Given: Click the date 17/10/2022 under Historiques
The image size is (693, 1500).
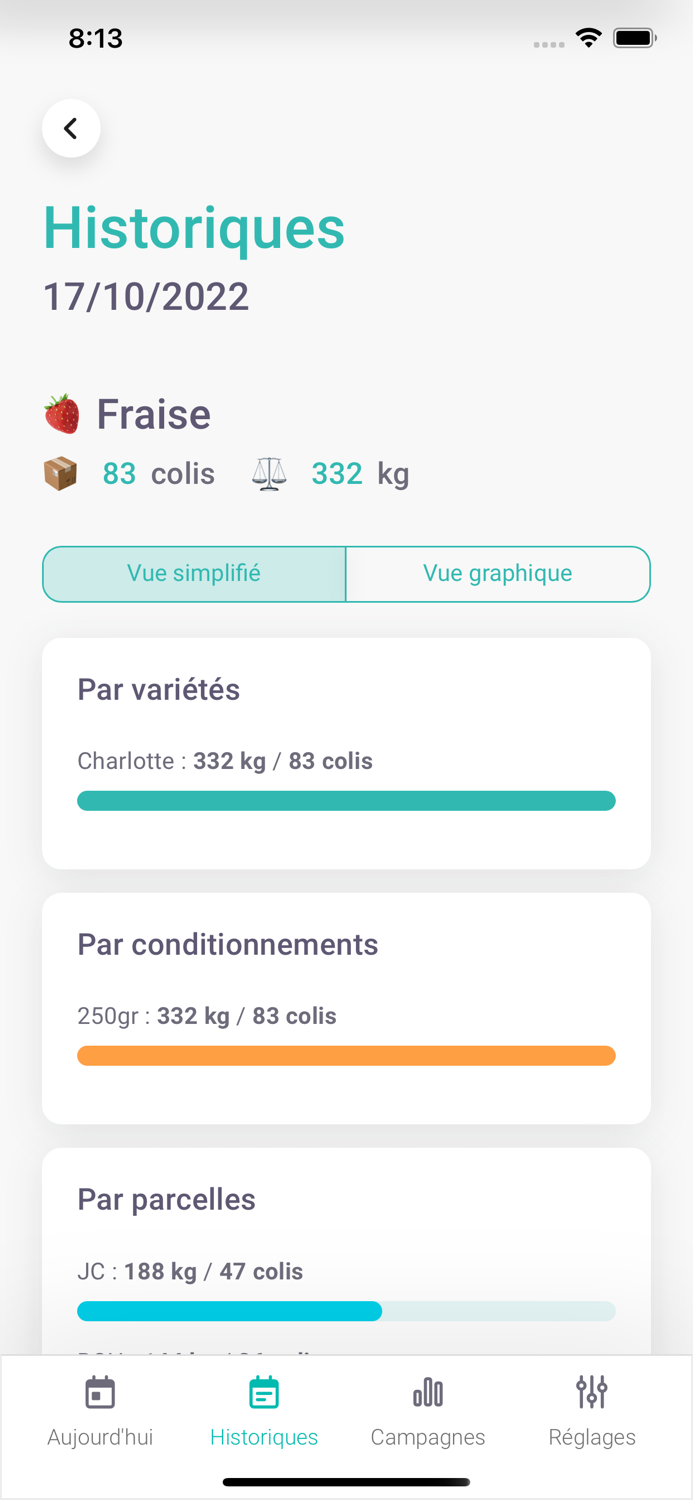Looking at the screenshot, I should click(145, 296).
